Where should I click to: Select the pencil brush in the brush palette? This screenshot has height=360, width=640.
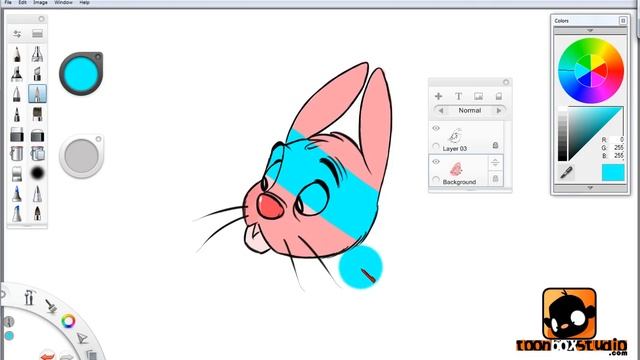tap(17, 54)
